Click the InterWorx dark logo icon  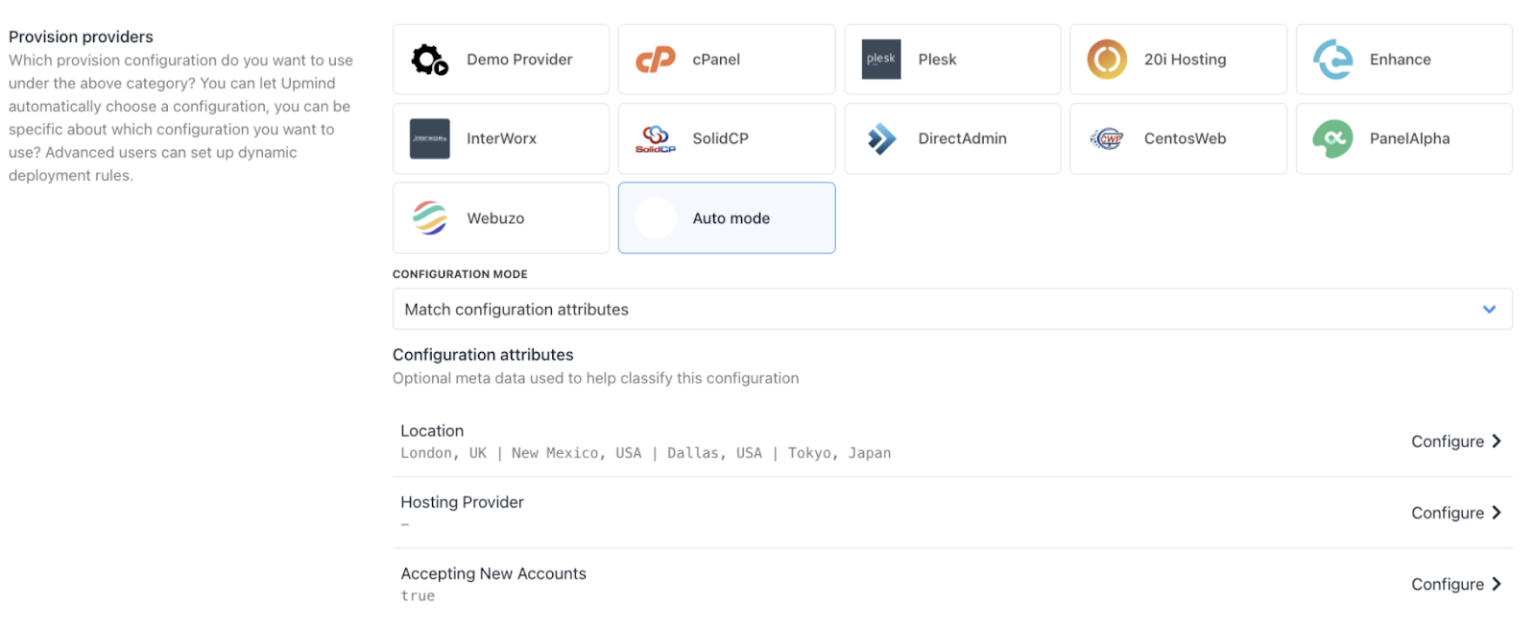point(430,139)
